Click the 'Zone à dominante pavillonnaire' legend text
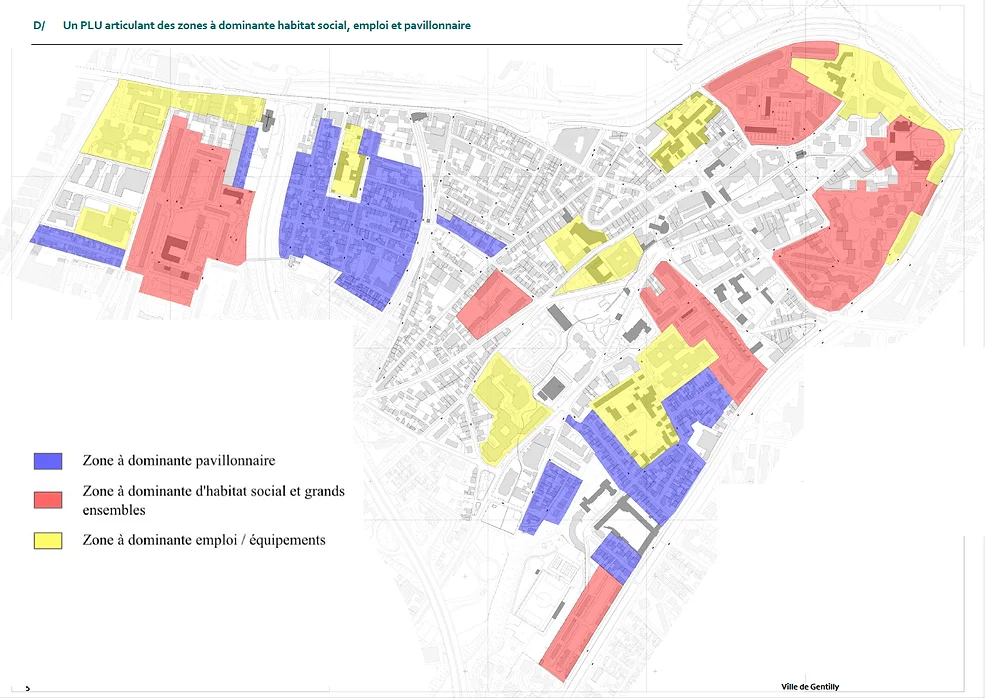988x698 pixels. (179, 461)
